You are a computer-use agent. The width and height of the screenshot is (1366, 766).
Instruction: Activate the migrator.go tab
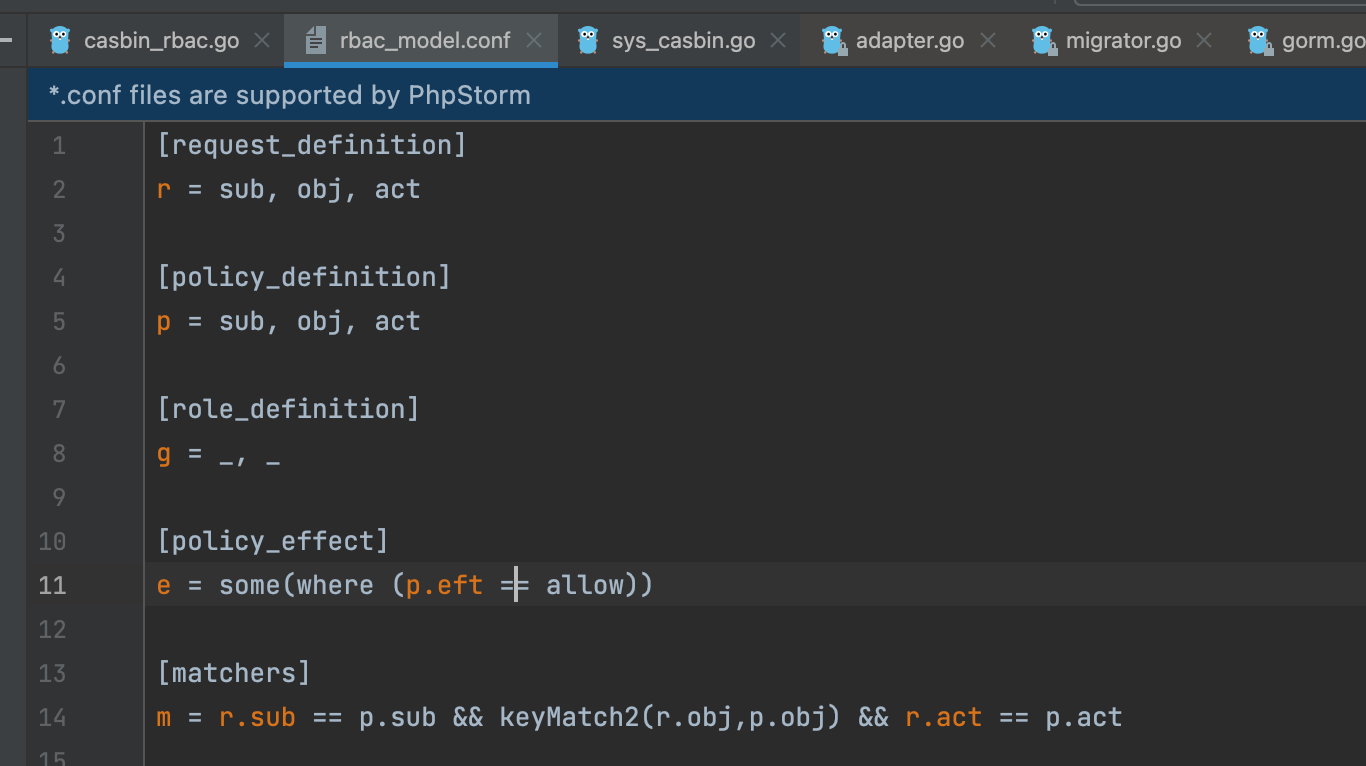(x=1123, y=41)
